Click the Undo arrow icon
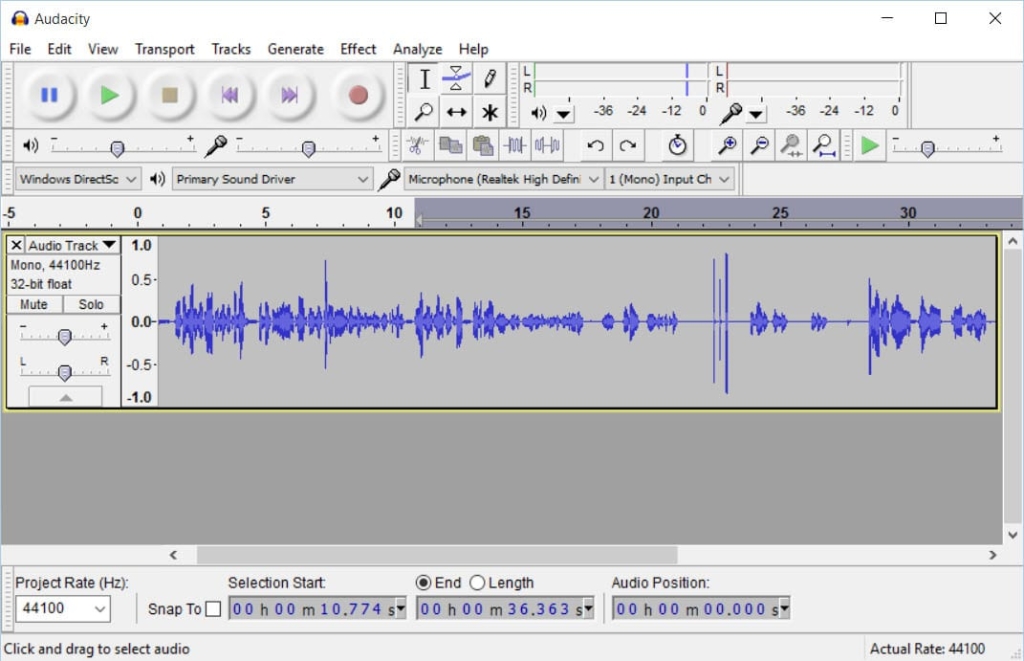 tap(595, 146)
